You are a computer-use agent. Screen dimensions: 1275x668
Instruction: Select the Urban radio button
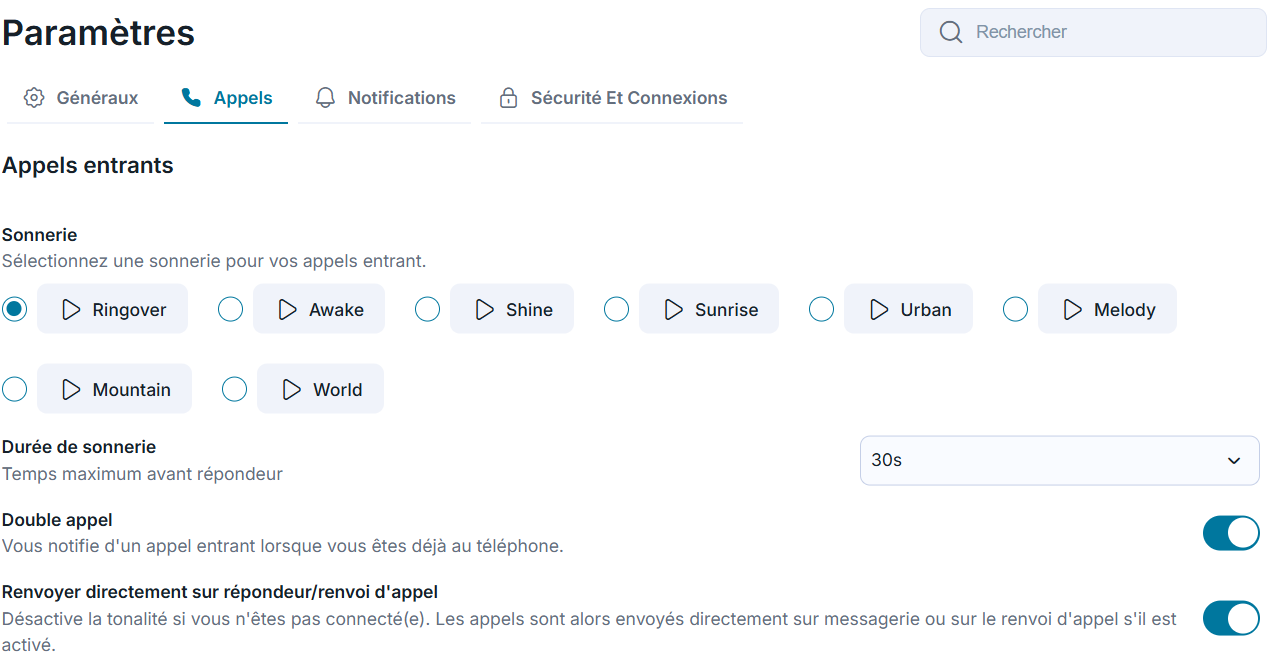(821, 310)
